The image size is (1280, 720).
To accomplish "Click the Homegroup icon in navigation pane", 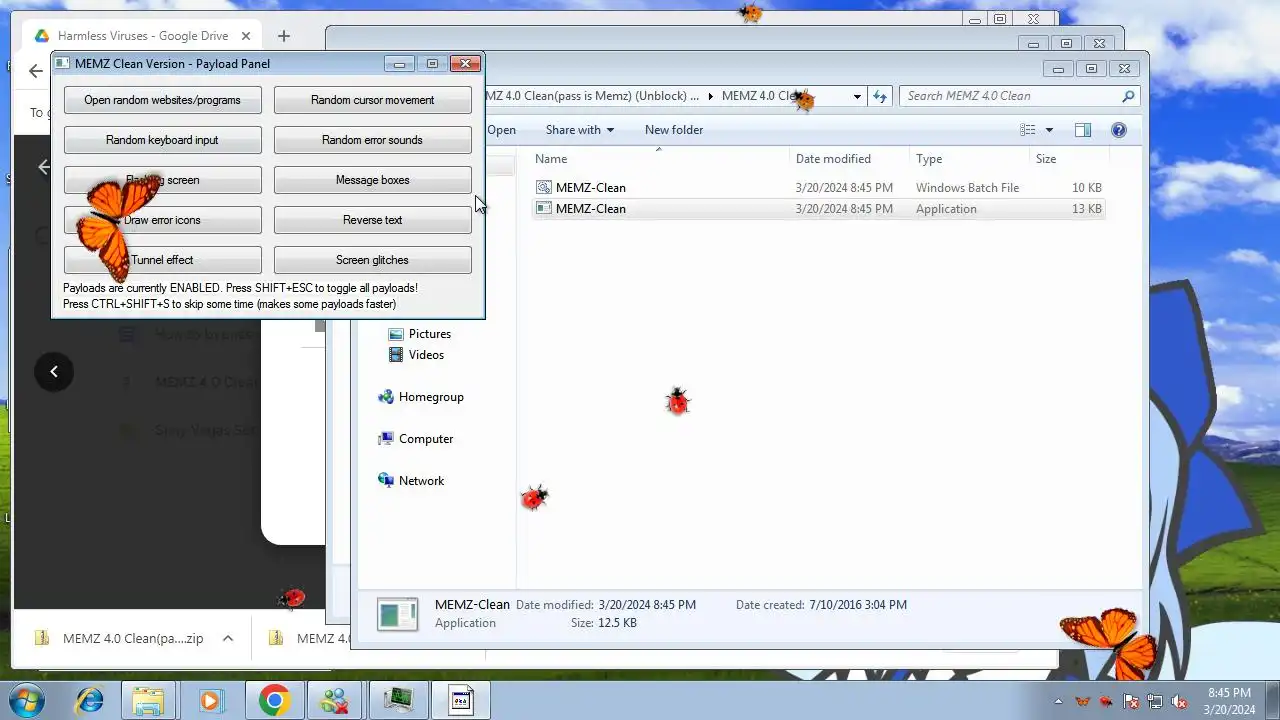I will click(386, 397).
